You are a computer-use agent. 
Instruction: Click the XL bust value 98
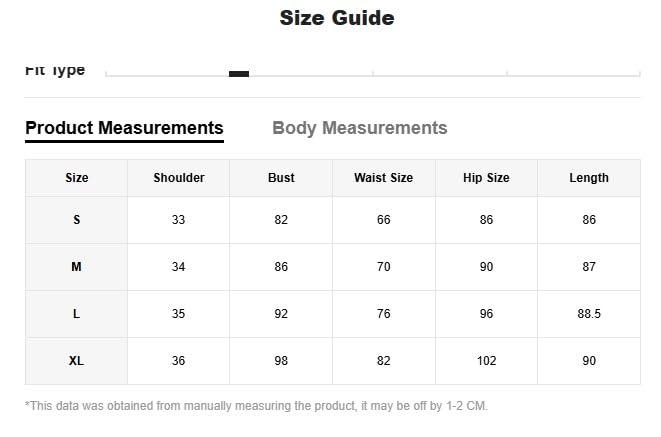(281, 361)
